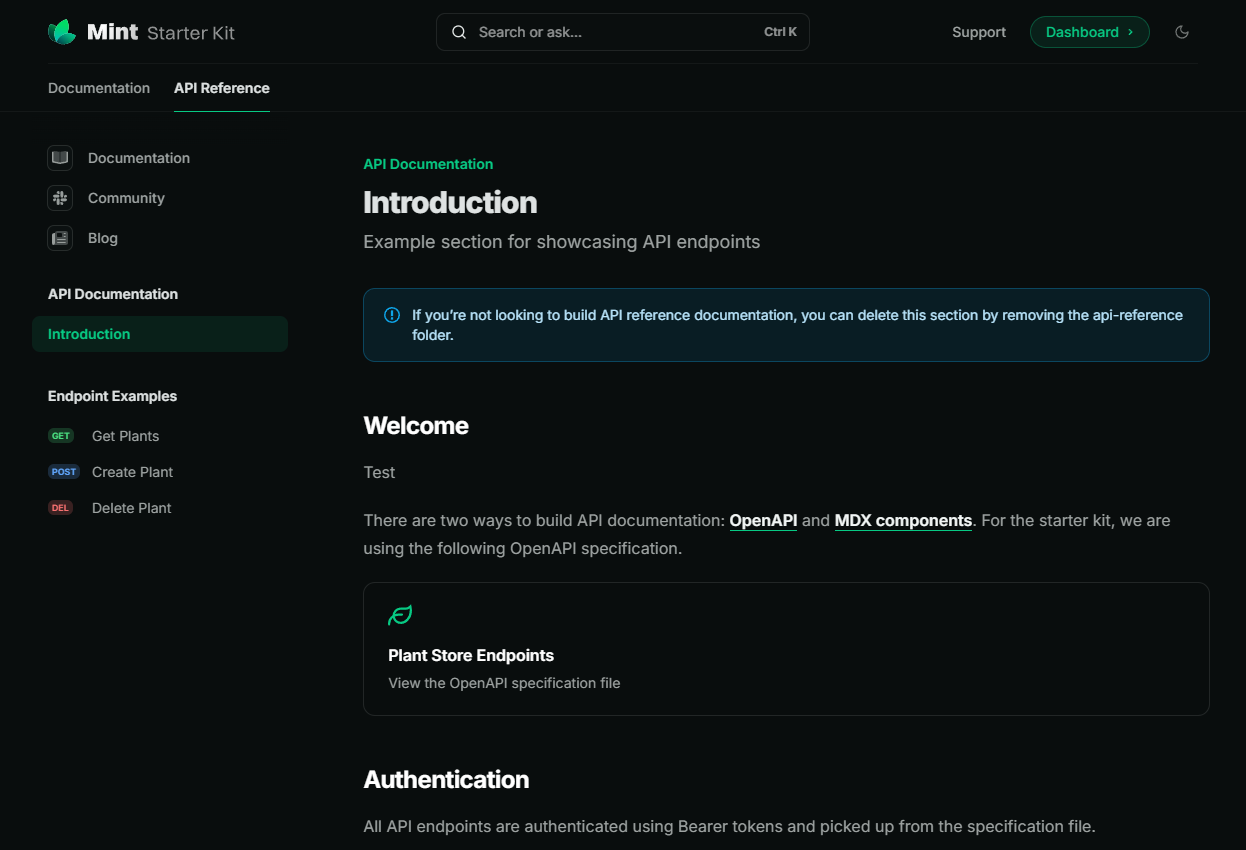Click the POST badge beside Create Plant
The width and height of the screenshot is (1246, 850).
tap(63, 471)
